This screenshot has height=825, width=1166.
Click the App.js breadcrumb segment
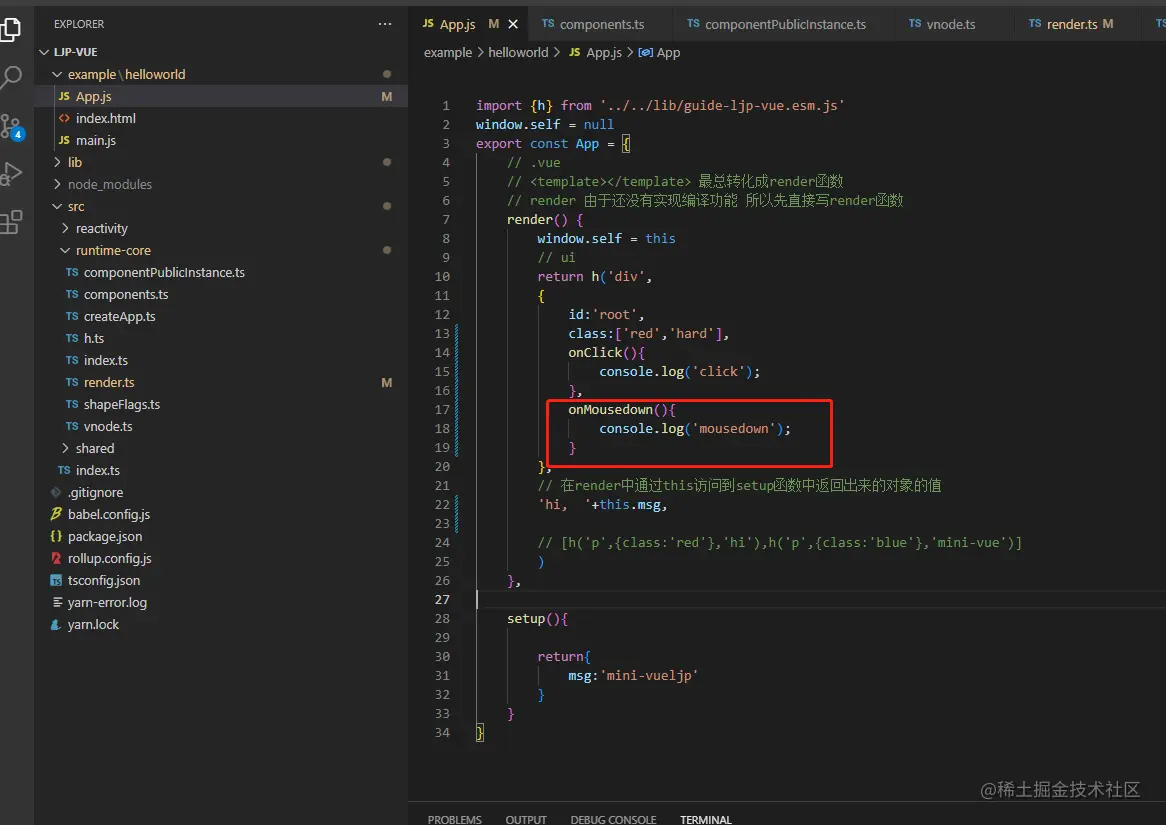pos(604,53)
